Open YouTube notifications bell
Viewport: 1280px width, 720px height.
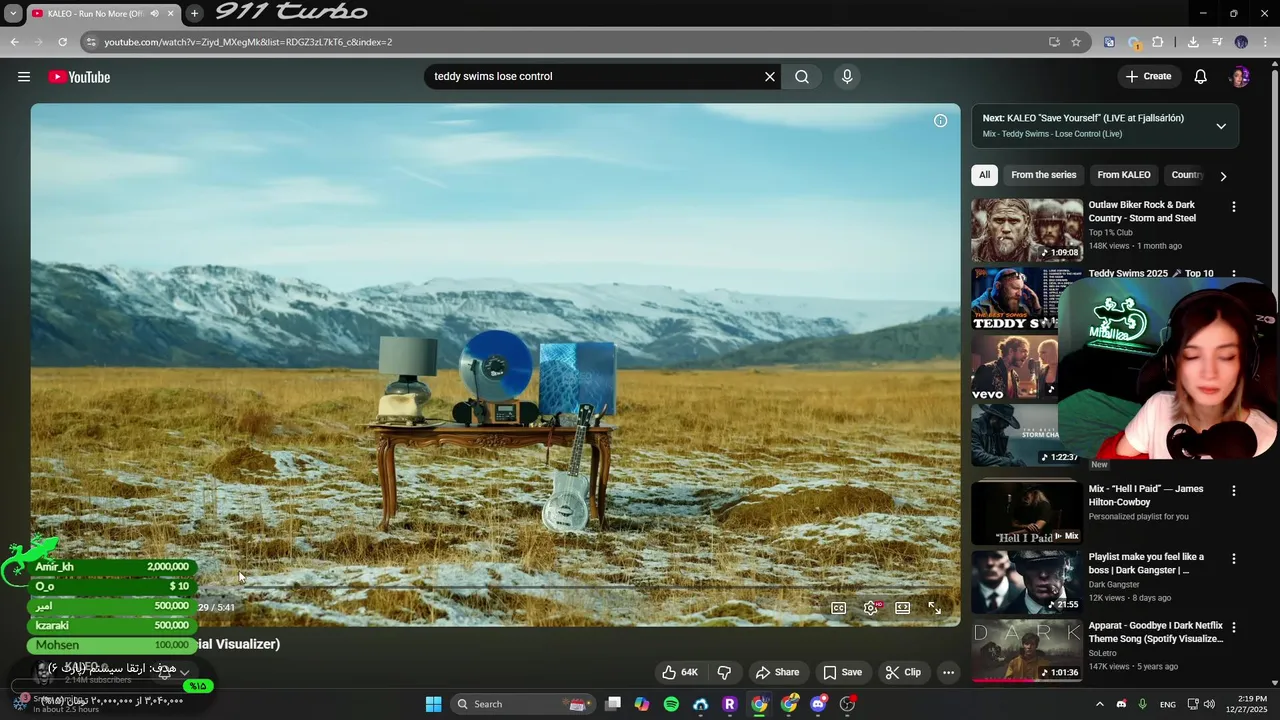click(x=1201, y=77)
